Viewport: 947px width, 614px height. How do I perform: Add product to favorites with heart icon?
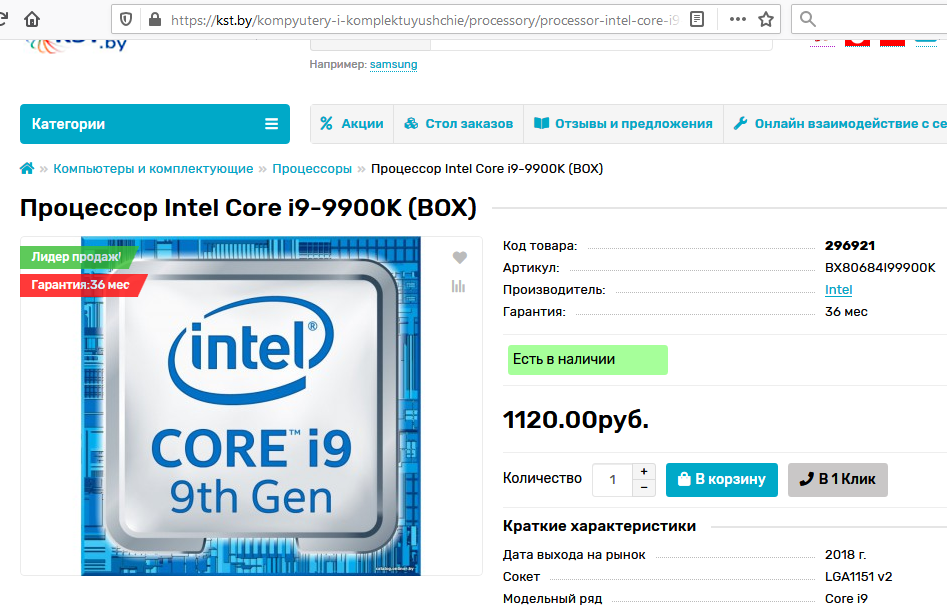[x=460, y=257]
